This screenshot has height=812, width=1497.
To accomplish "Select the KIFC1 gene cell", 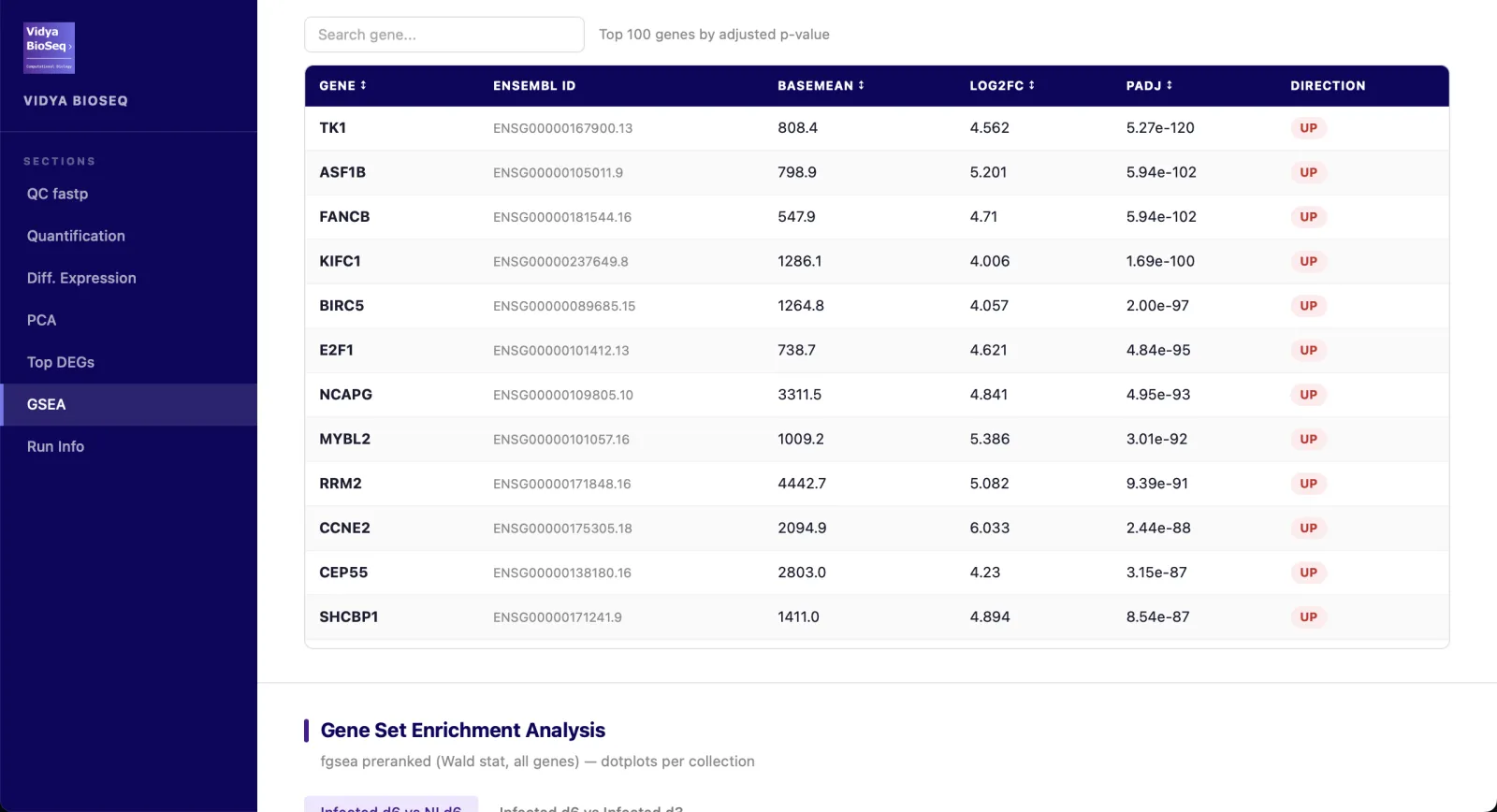I will coord(340,261).
